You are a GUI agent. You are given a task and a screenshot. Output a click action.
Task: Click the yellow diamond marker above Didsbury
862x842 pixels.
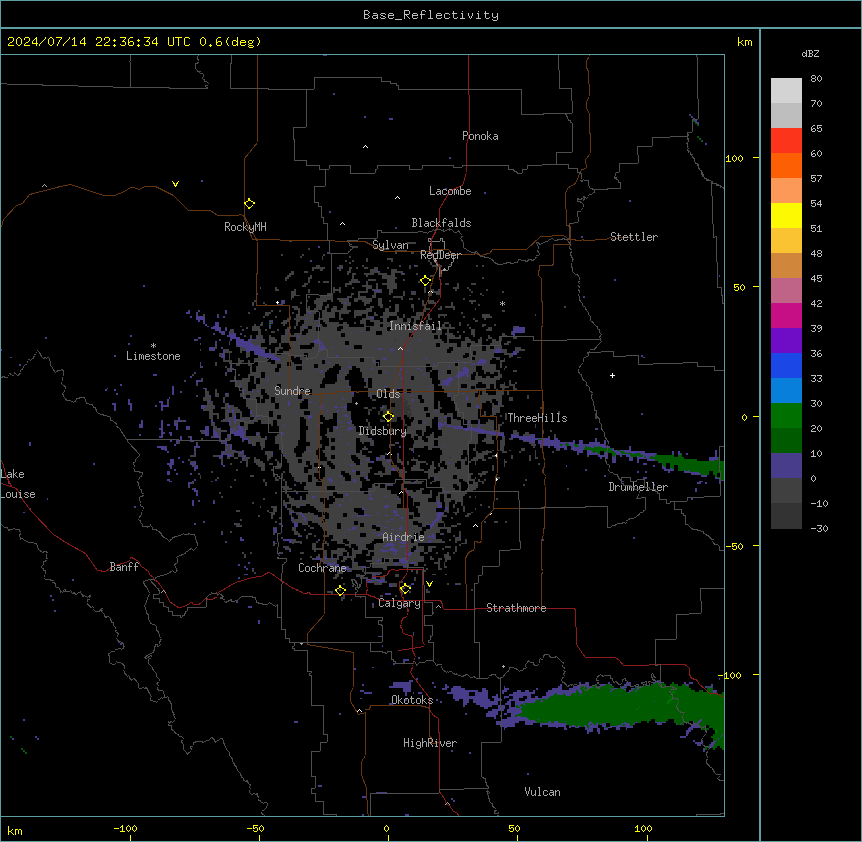[388, 416]
